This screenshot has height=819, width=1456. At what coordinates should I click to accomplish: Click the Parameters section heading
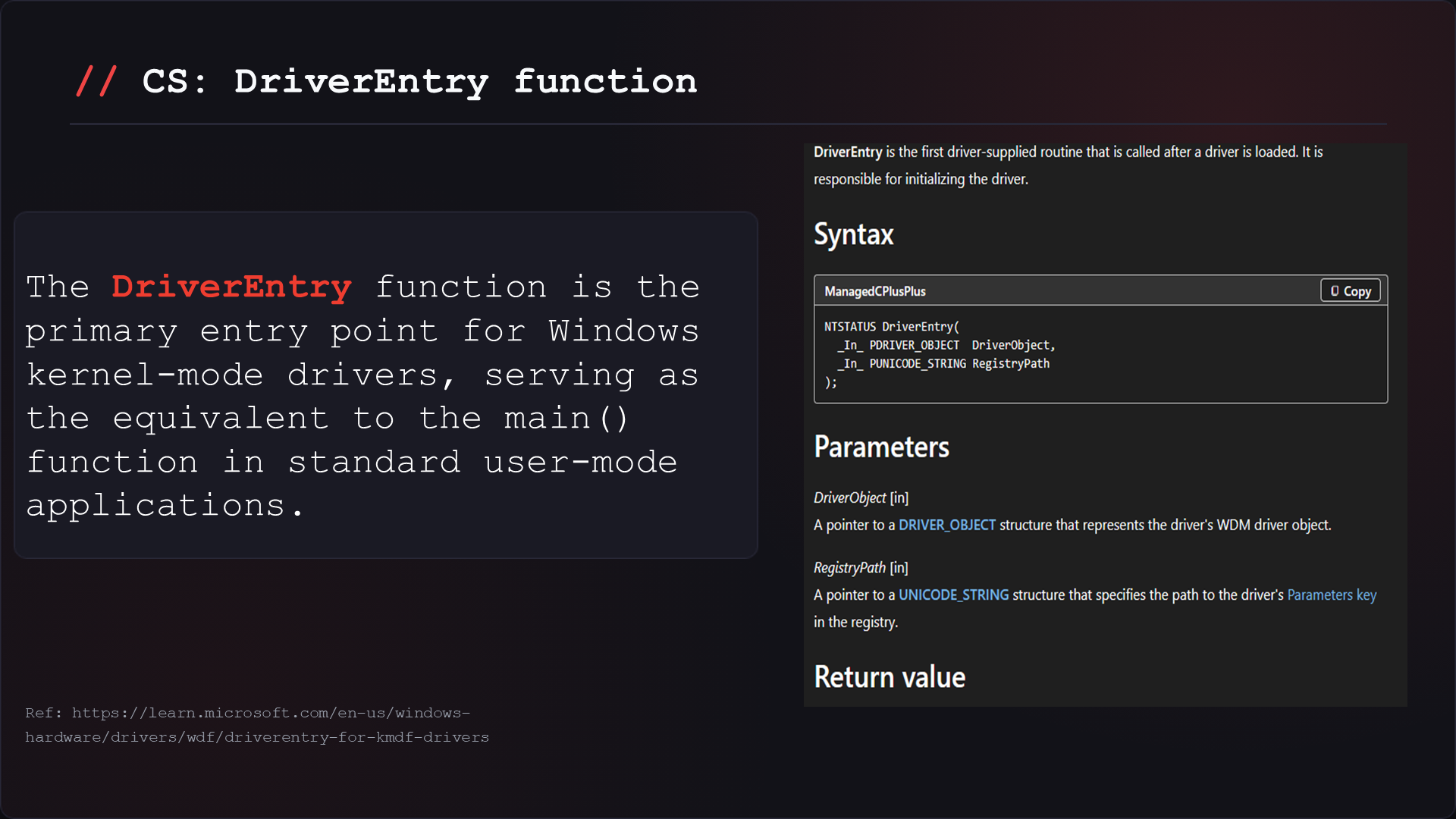point(881,447)
